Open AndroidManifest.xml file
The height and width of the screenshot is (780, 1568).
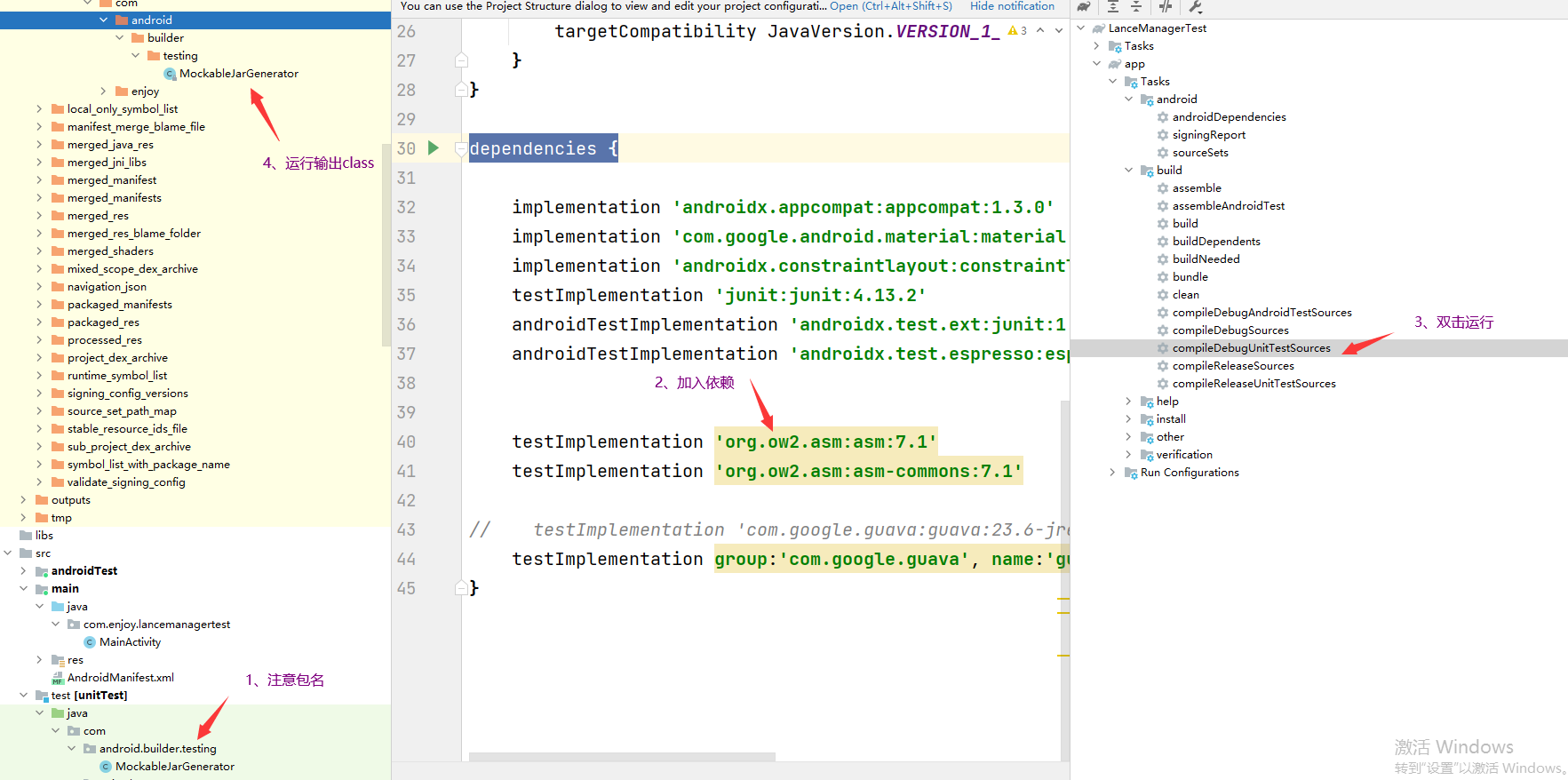coord(120,678)
